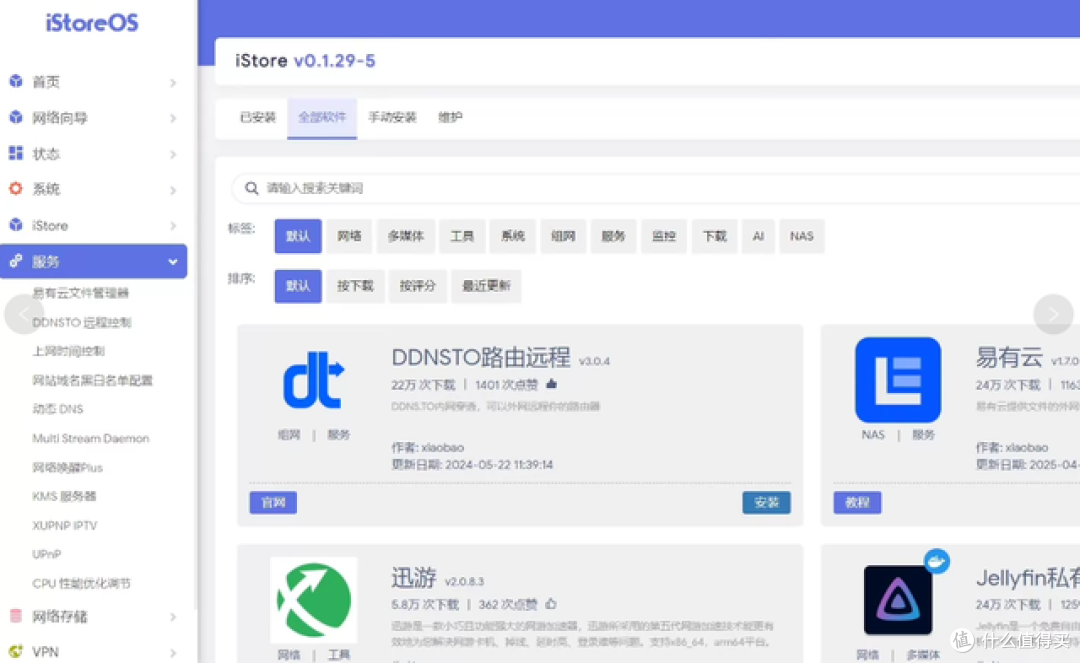
Task: Open Multi Stream Daemon in sidebar
Action: 90,438
